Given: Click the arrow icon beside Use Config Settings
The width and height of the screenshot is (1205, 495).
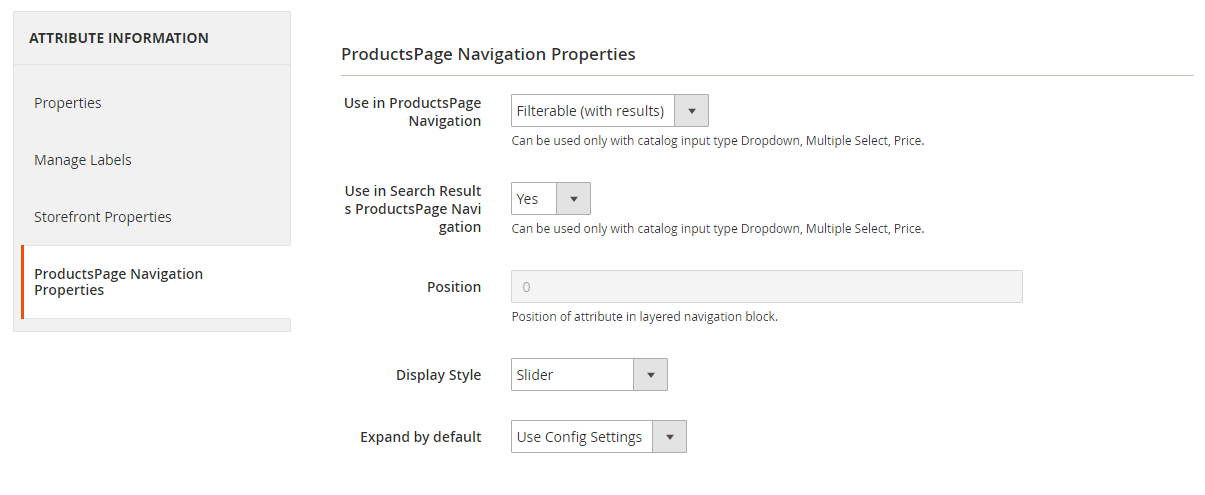Looking at the screenshot, I should click(x=669, y=437).
